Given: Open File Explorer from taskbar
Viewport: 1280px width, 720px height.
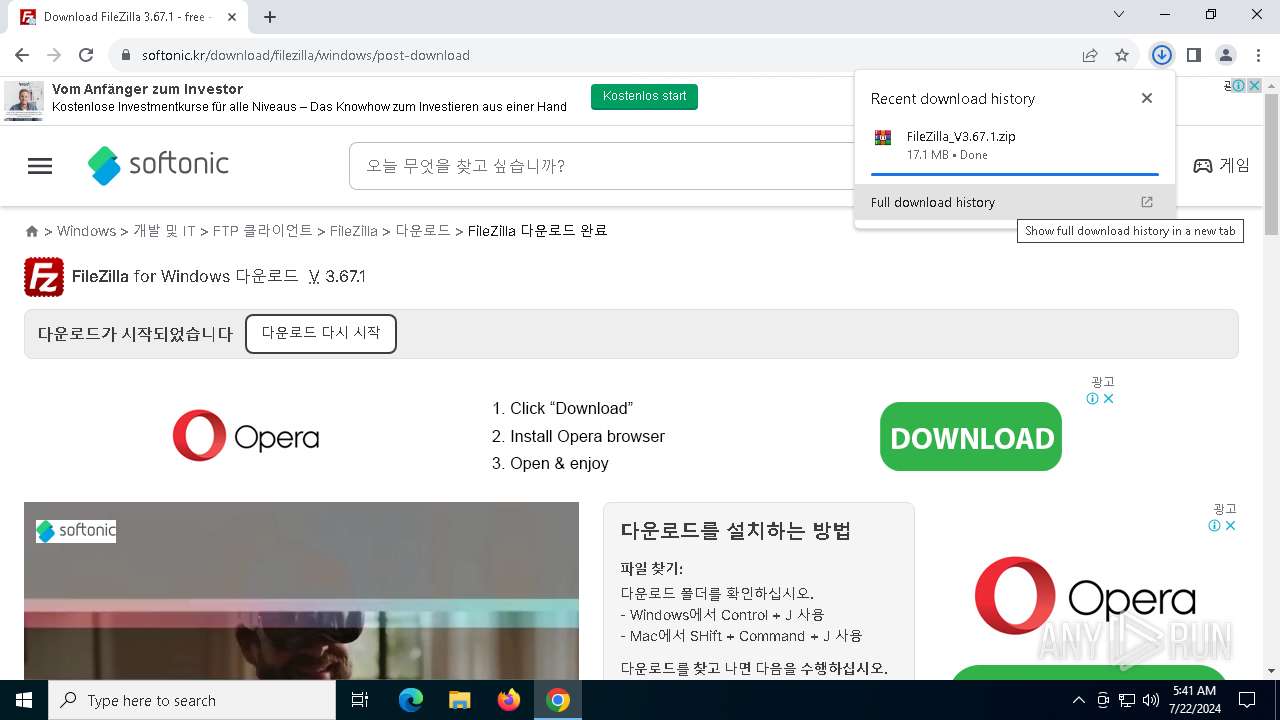Looking at the screenshot, I should 460,700.
